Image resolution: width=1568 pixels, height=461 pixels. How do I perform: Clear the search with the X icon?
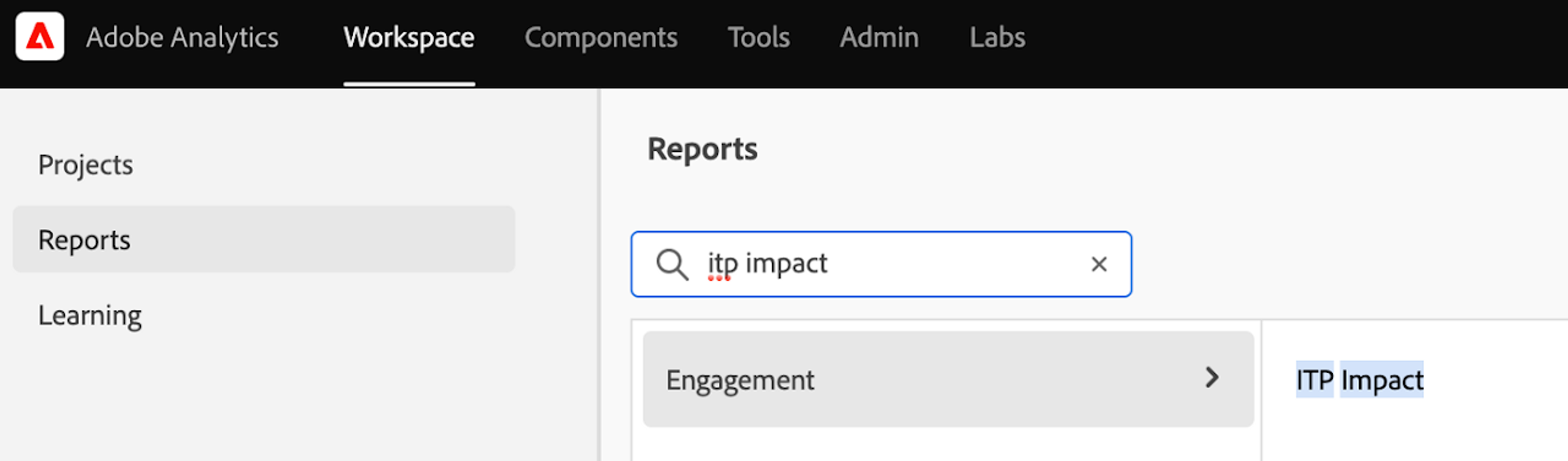click(1099, 264)
